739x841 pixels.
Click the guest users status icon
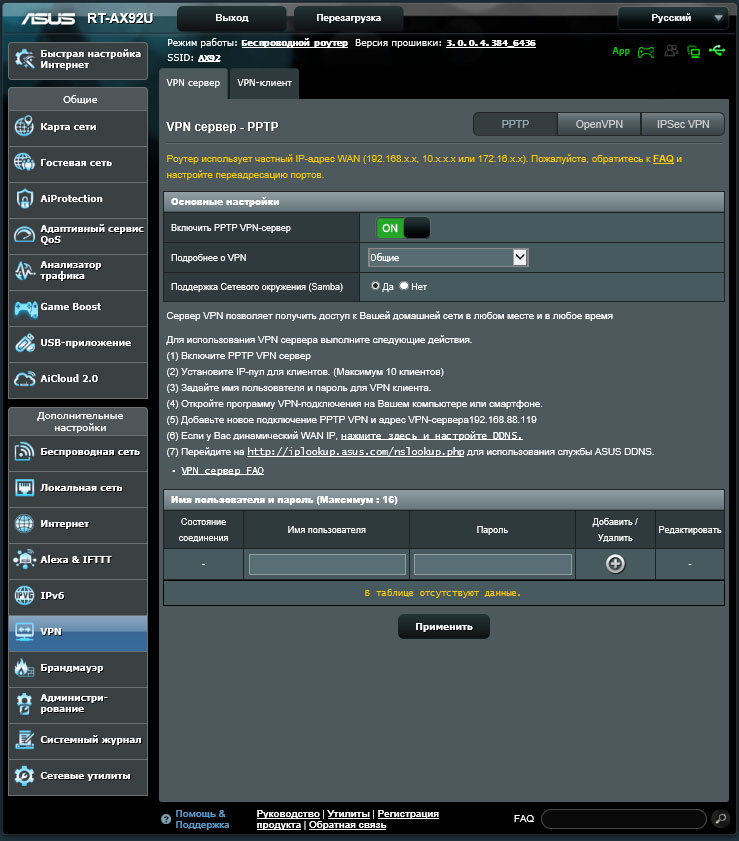click(671, 50)
